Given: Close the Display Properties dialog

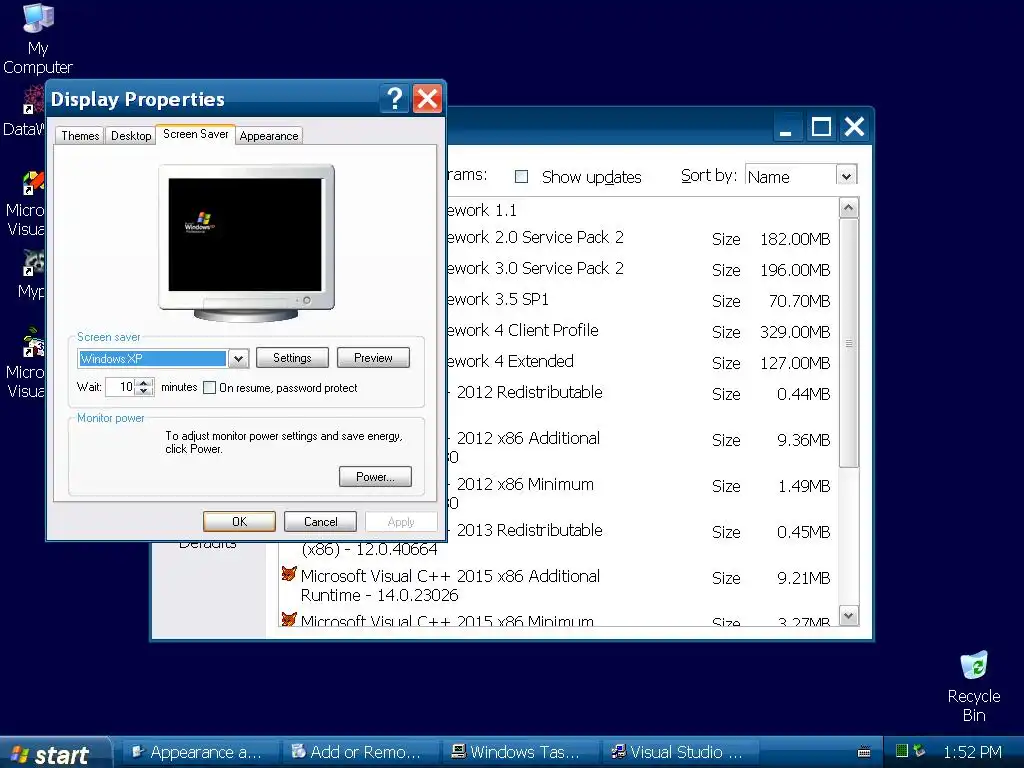Looking at the screenshot, I should (428, 99).
